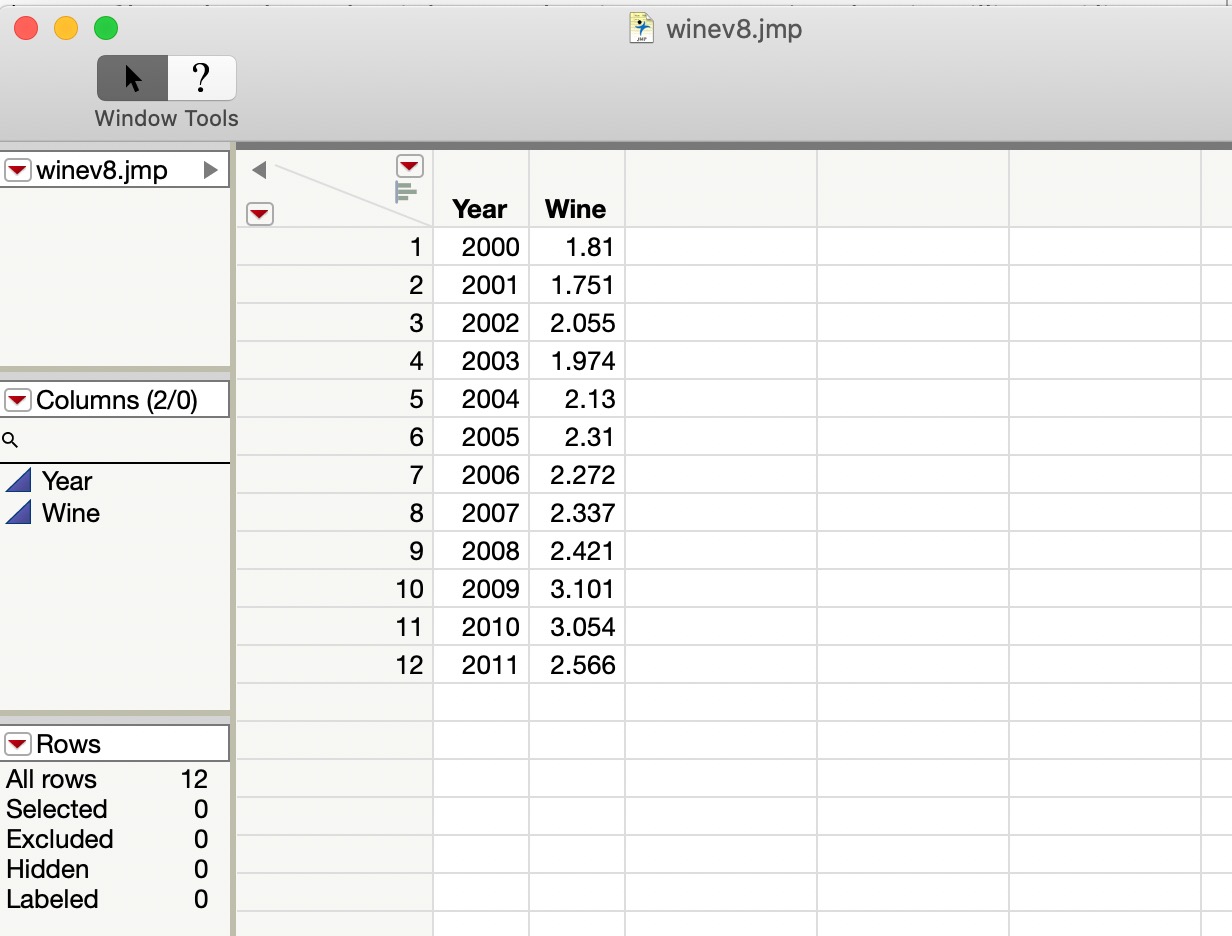
Task: Click the Labeled rows entry
Action: 107,899
